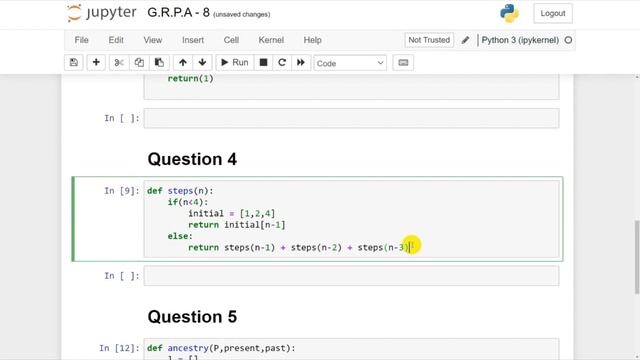
Task: Open the File menu
Action: pyautogui.click(x=81, y=40)
